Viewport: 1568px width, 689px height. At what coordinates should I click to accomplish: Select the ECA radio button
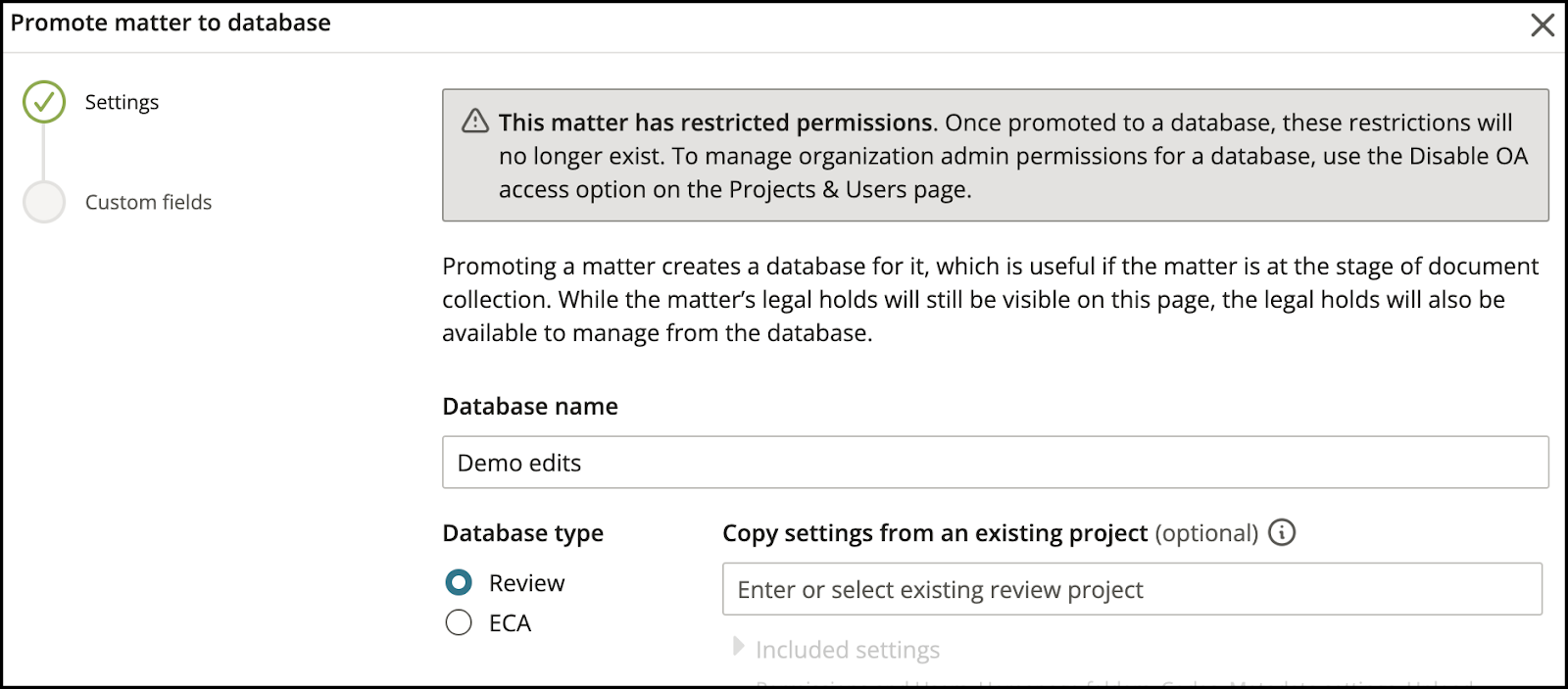coord(459,622)
